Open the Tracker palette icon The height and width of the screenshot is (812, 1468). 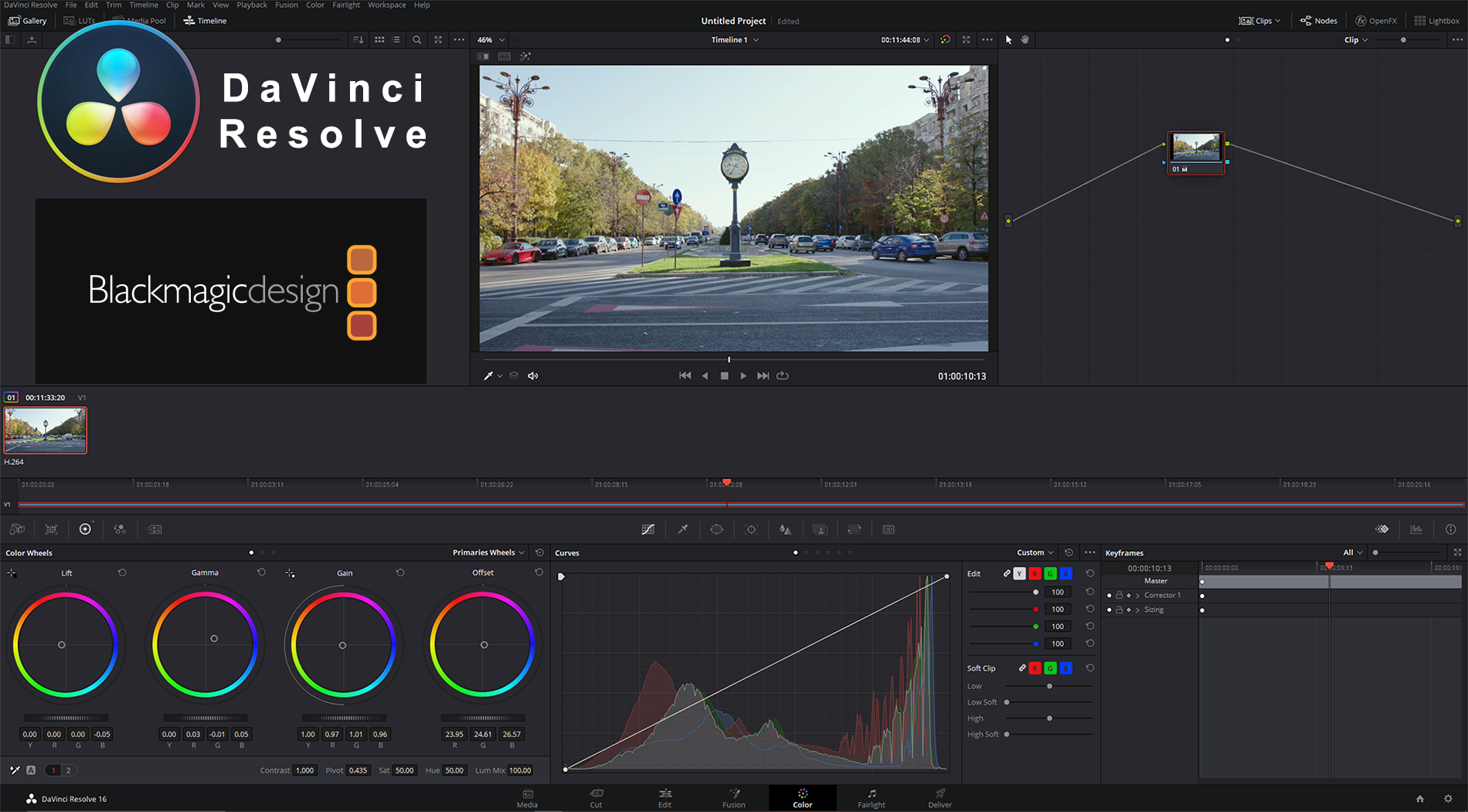(x=751, y=529)
